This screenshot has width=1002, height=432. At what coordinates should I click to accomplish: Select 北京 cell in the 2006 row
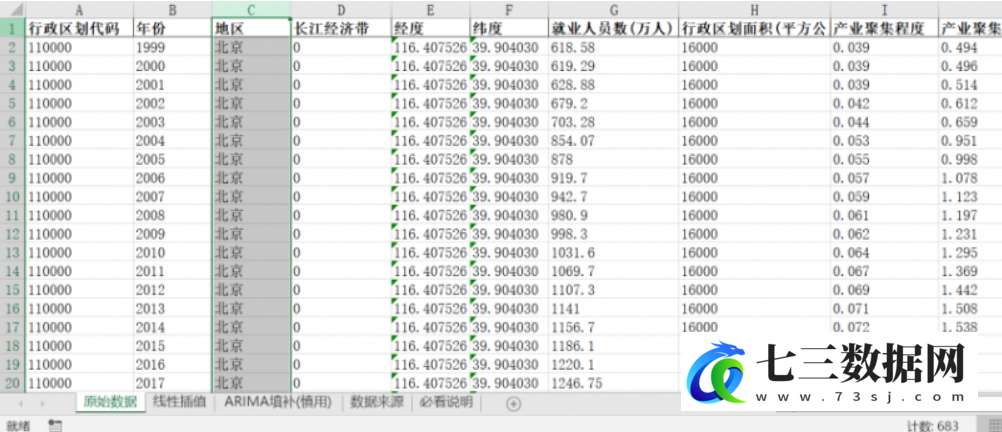click(251, 178)
